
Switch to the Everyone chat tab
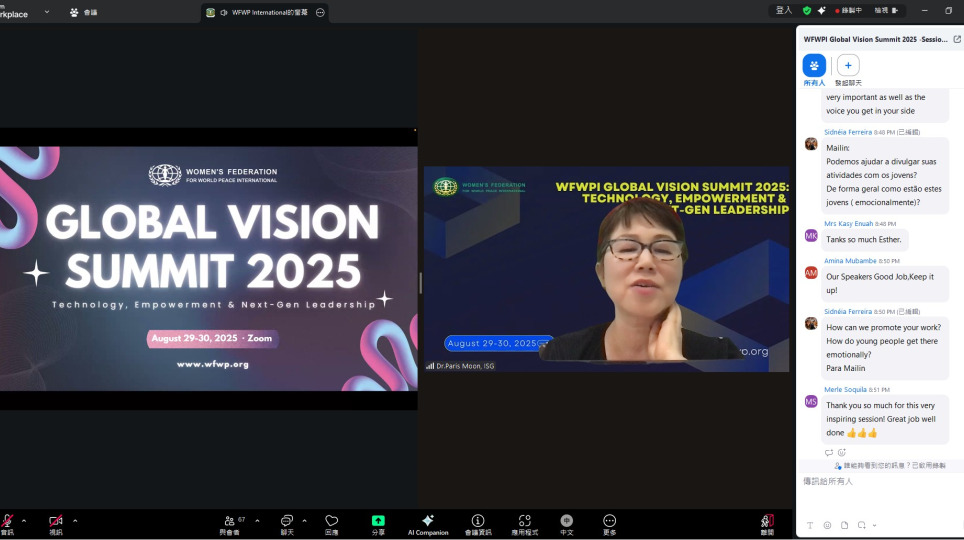(814, 66)
